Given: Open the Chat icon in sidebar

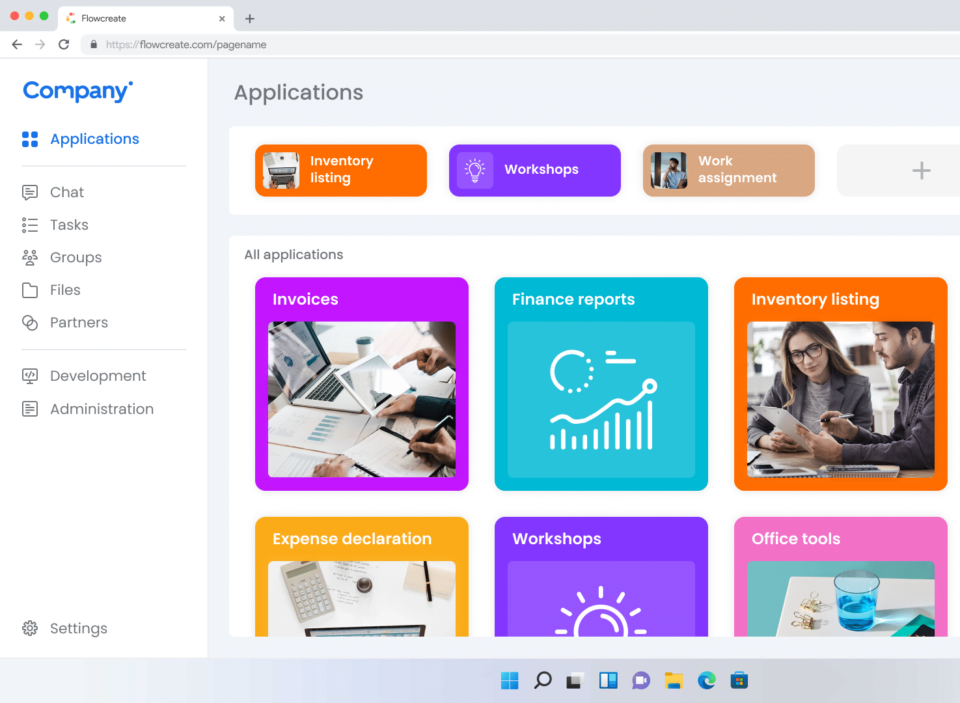Looking at the screenshot, I should [30, 192].
